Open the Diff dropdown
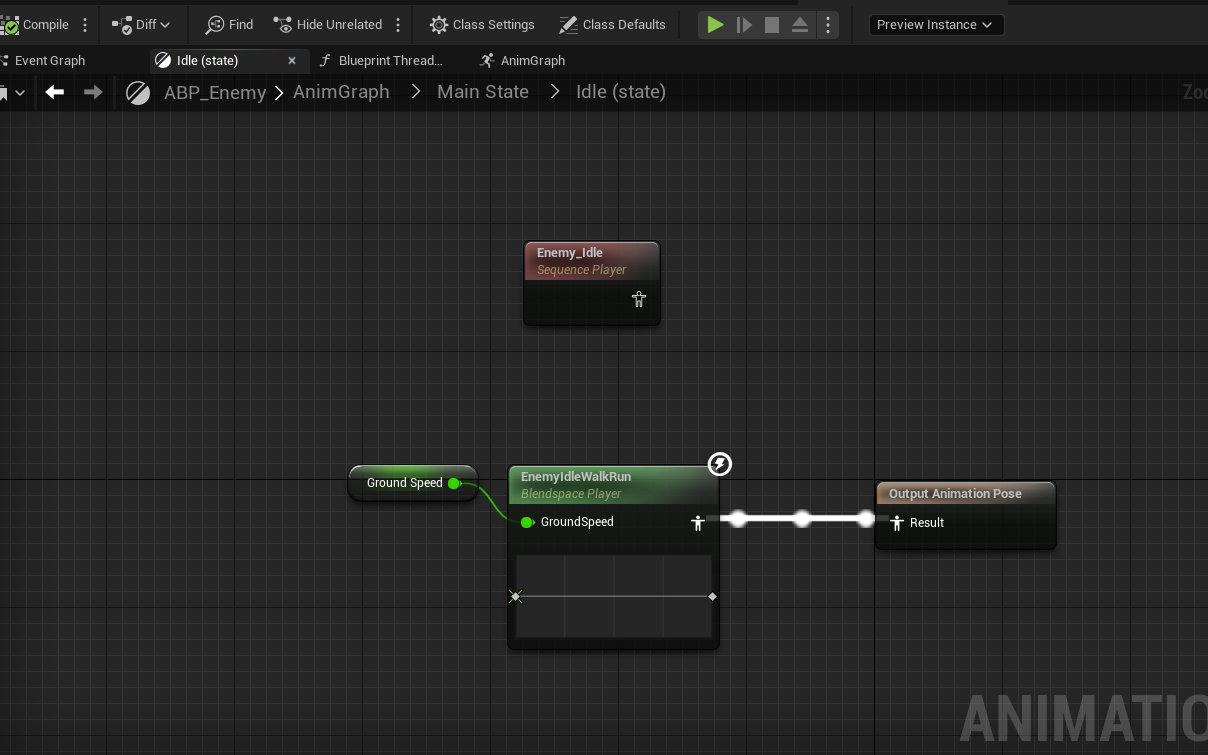Image resolution: width=1208 pixels, height=755 pixels. [x=141, y=25]
